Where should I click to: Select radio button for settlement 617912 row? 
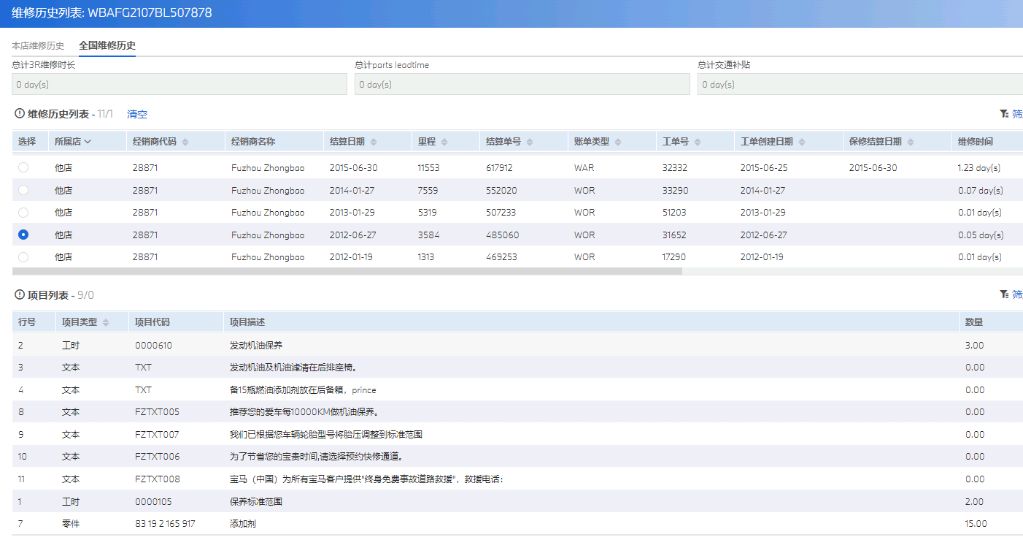[23, 168]
